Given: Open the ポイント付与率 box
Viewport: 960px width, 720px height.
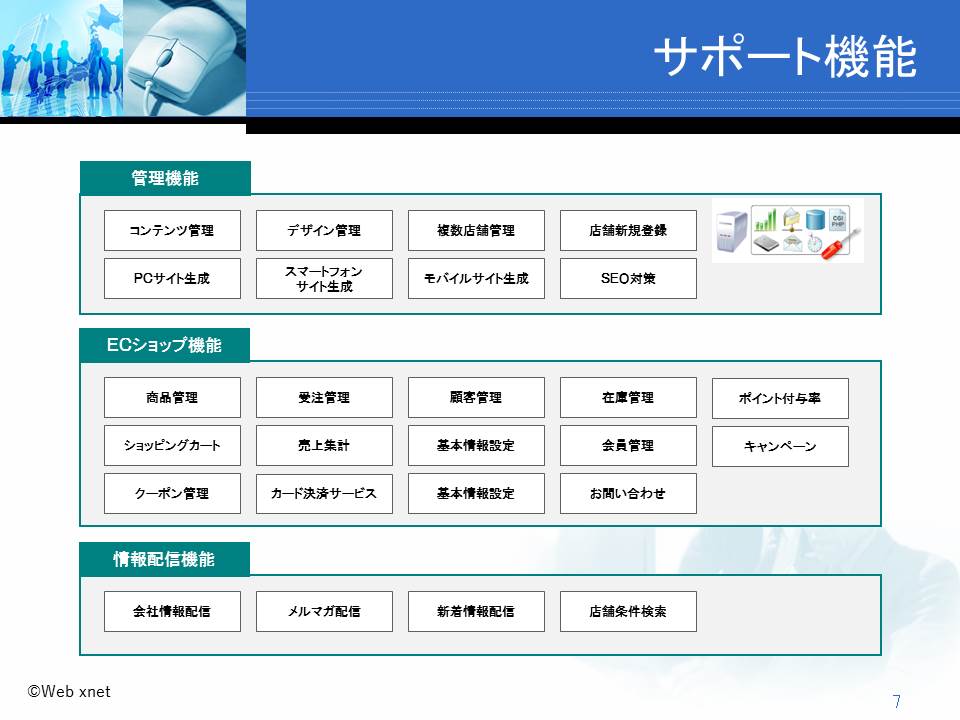Looking at the screenshot, I should [780, 398].
